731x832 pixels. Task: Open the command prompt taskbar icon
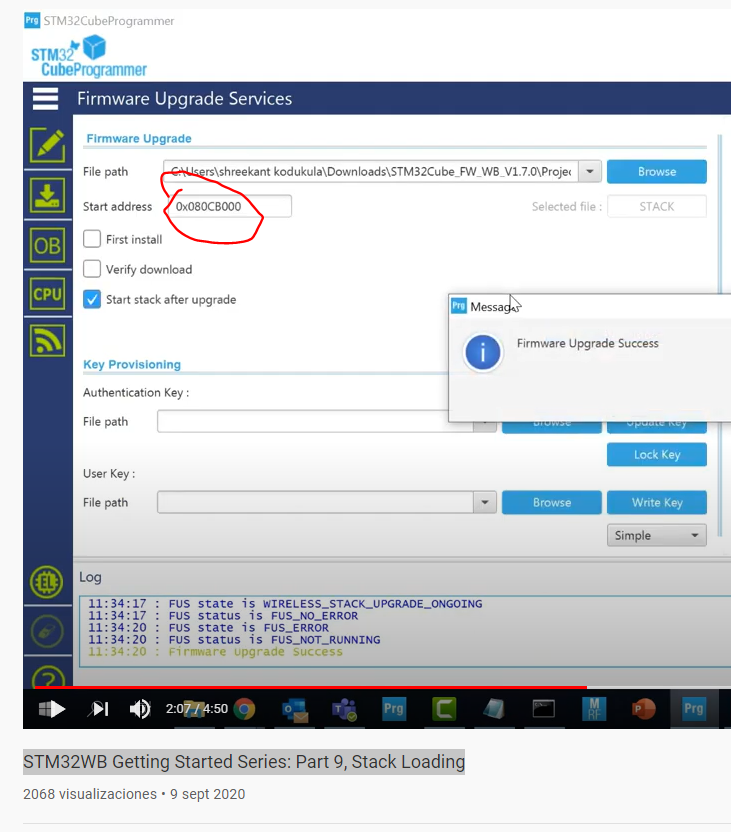(544, 708)
